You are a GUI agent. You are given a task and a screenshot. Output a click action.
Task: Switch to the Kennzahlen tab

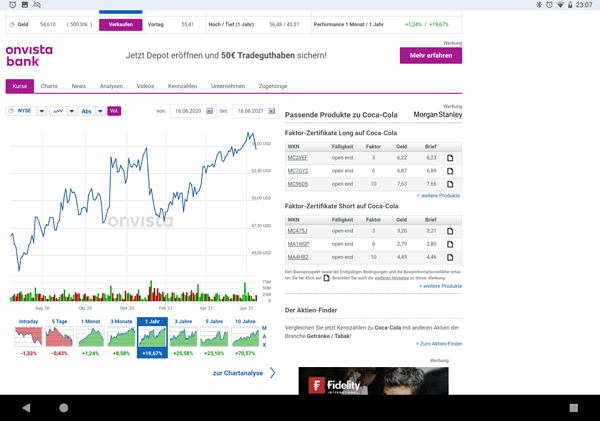(x=181, y=86)
